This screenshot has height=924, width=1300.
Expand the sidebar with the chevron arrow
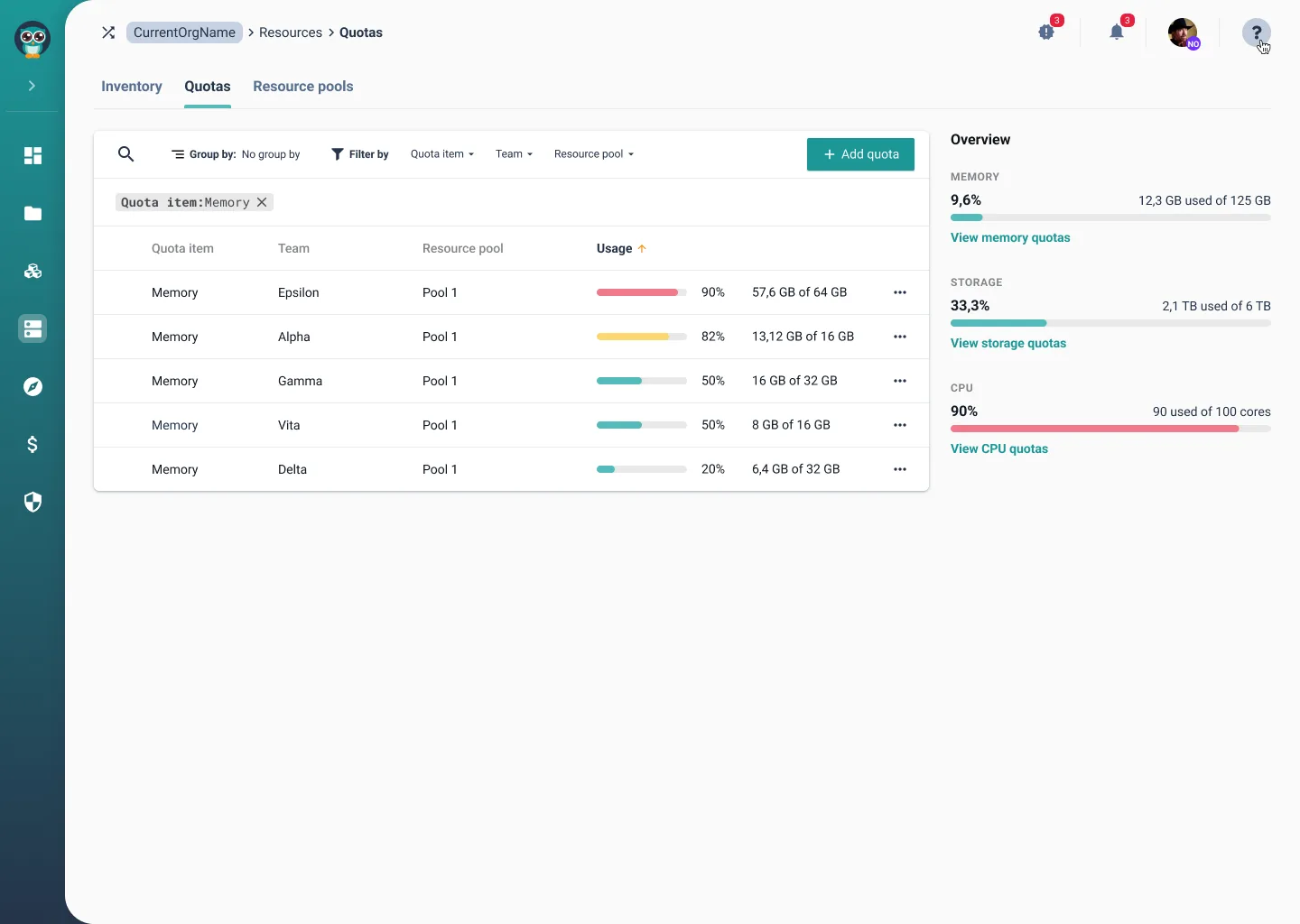tap(32, 86)
